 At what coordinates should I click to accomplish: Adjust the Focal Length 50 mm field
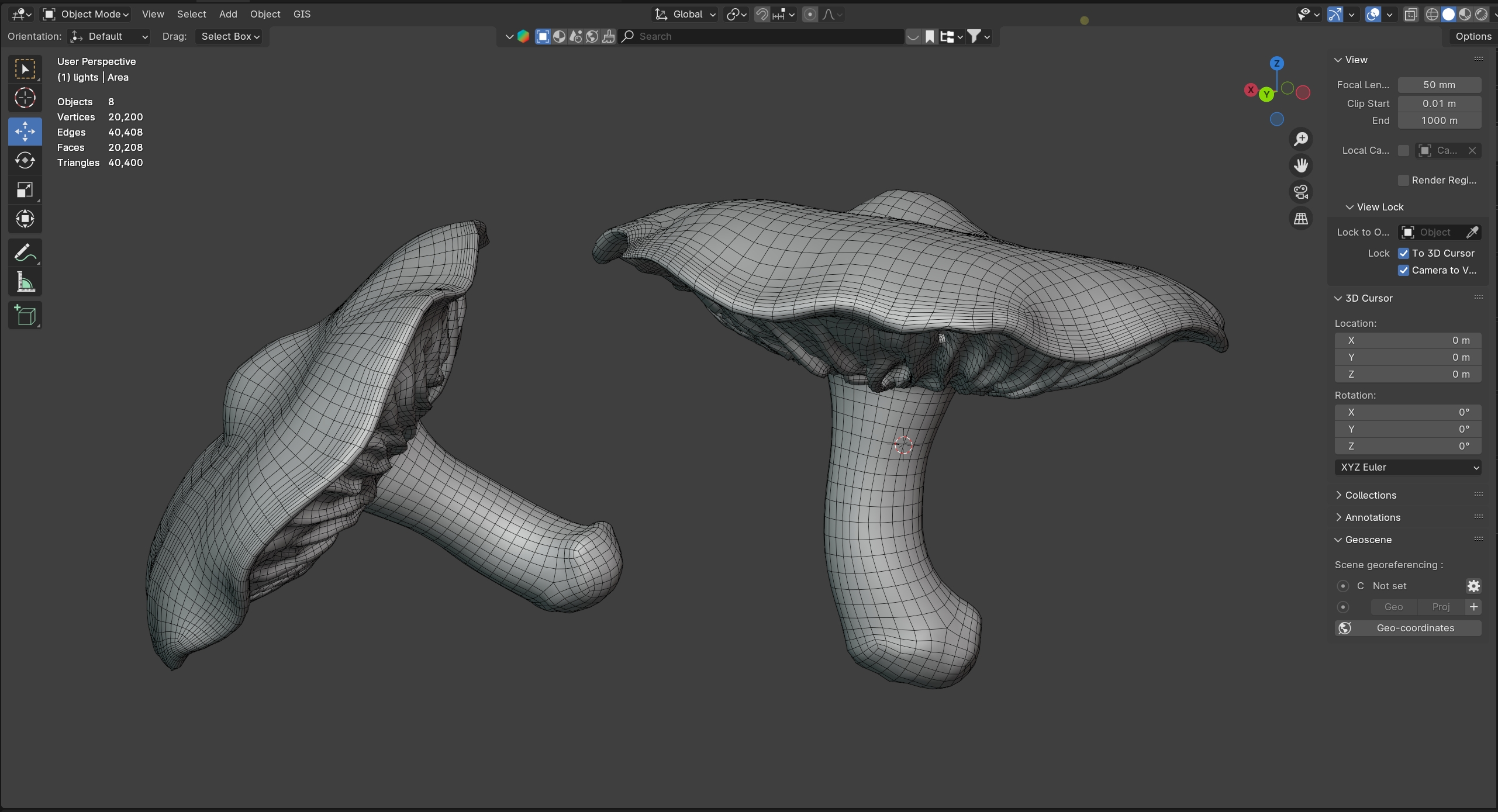click(x=1439, y=85)
